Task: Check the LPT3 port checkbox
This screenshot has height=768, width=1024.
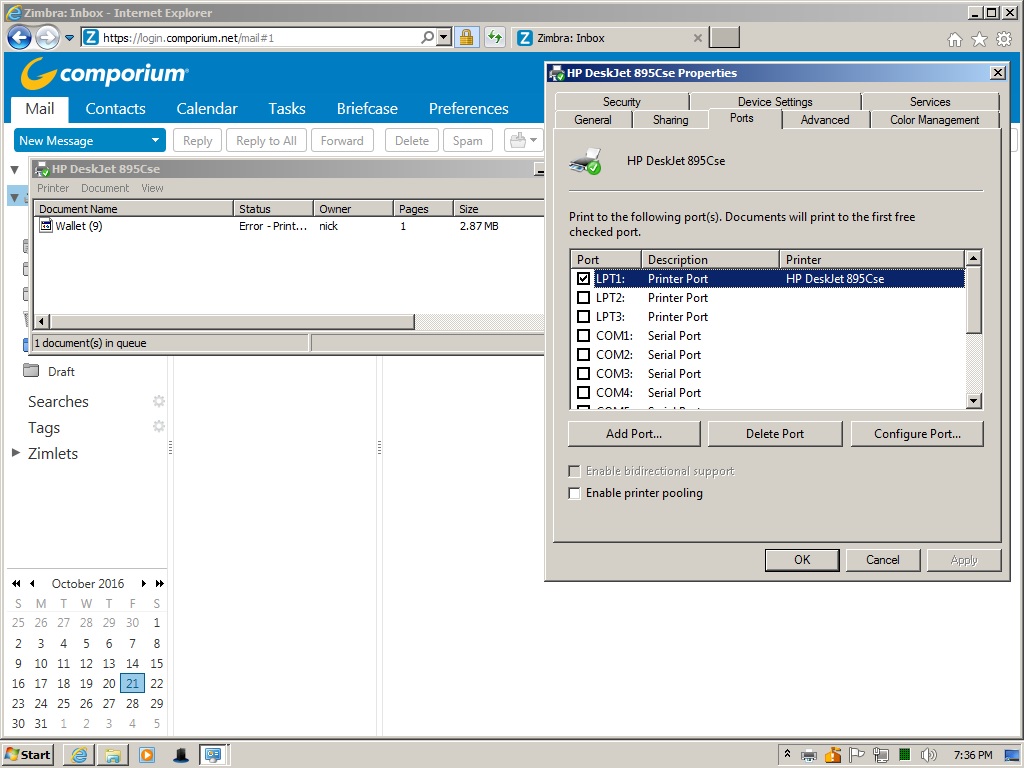Action: pos(584,317)
